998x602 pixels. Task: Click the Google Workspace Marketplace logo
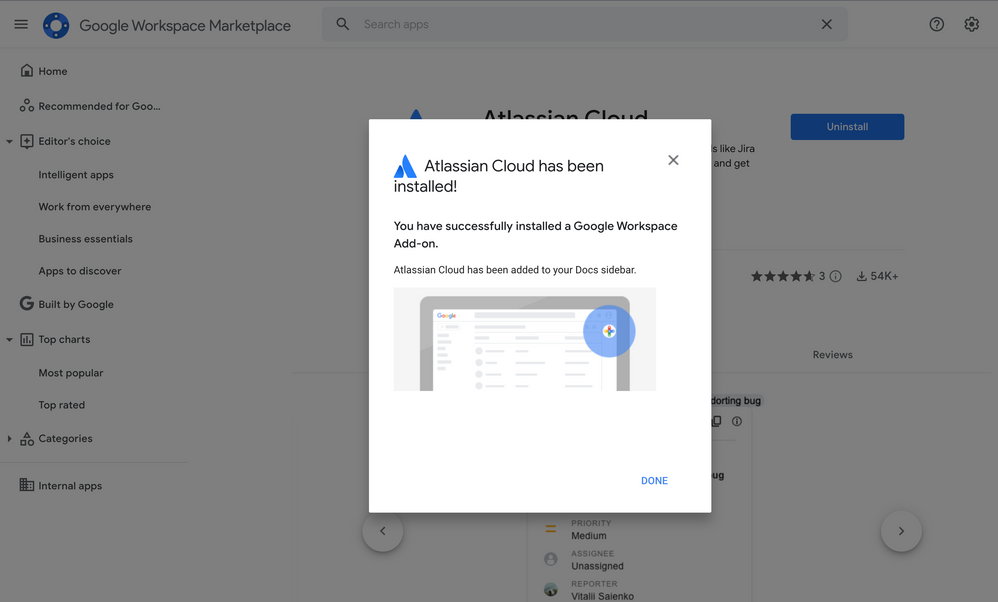(x=56, y=25)
